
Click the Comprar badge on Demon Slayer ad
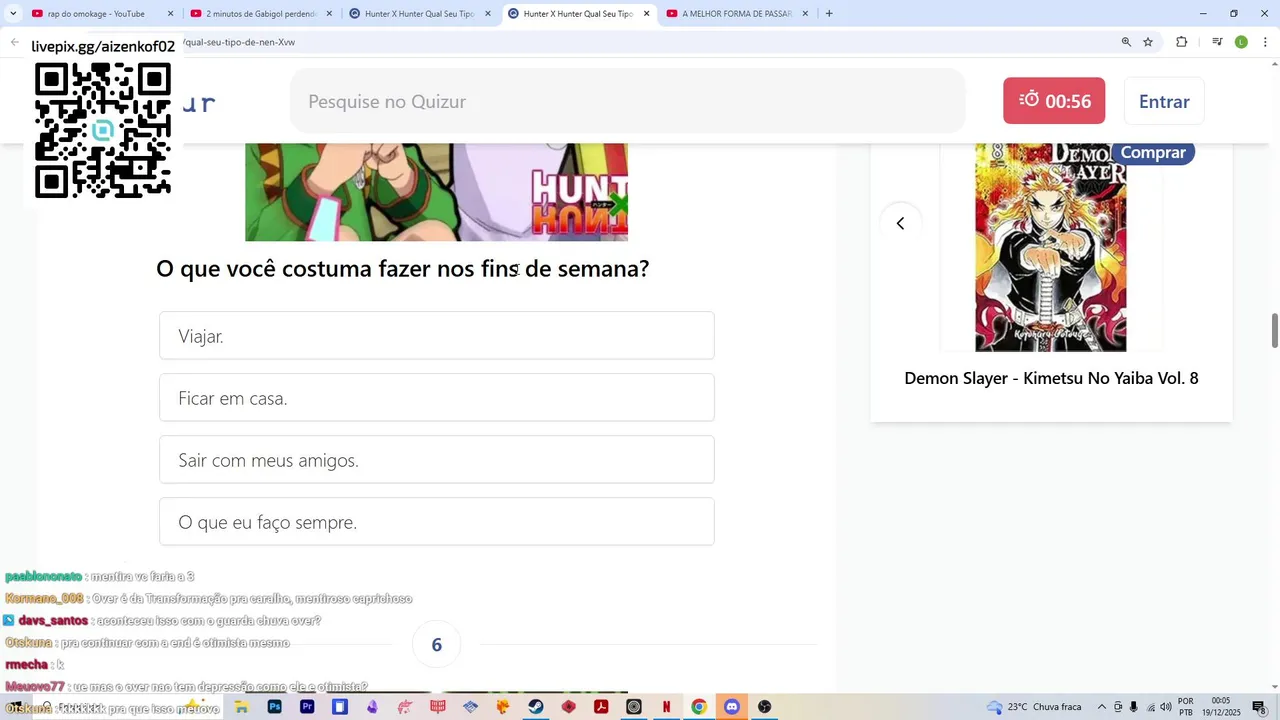click(1152, 152)
